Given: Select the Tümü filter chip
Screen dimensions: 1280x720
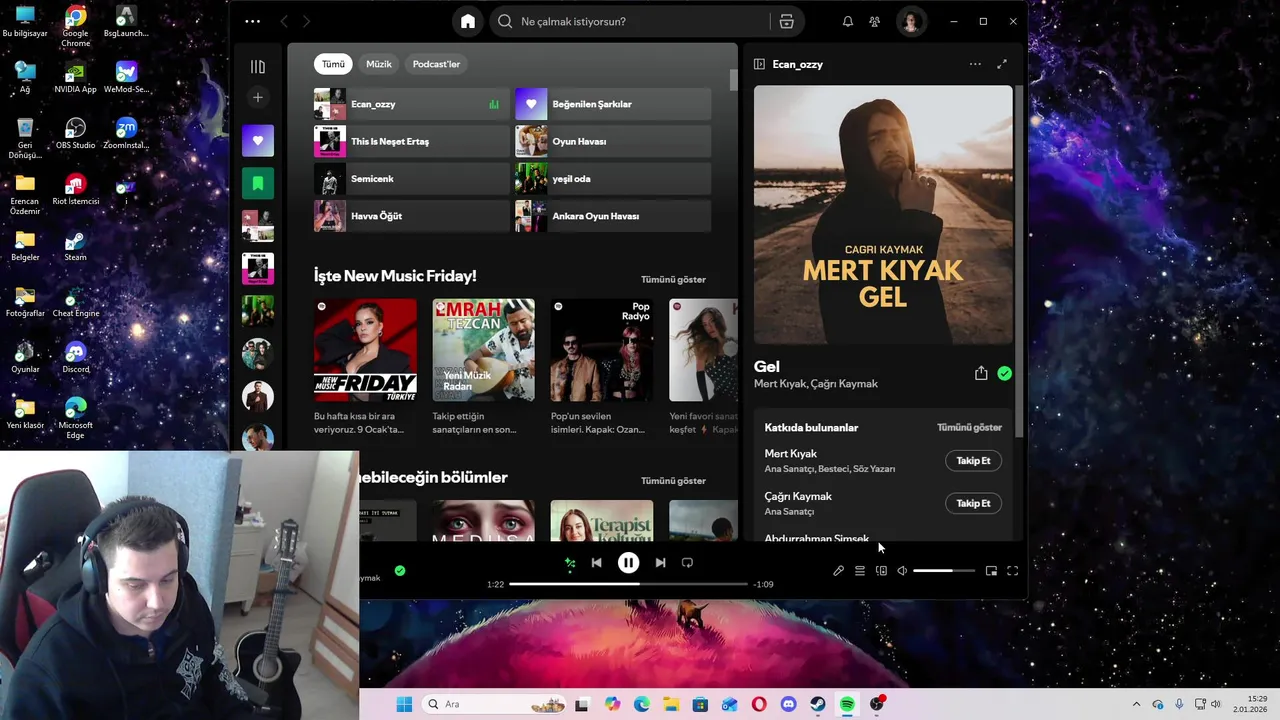Looking at the screenshot, I should click(333, 64).
